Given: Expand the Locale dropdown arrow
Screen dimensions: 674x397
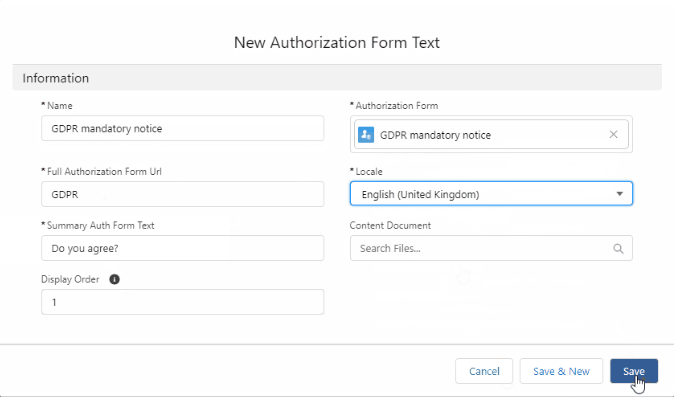Looking at the screenshot, I should tap(619, 194).
